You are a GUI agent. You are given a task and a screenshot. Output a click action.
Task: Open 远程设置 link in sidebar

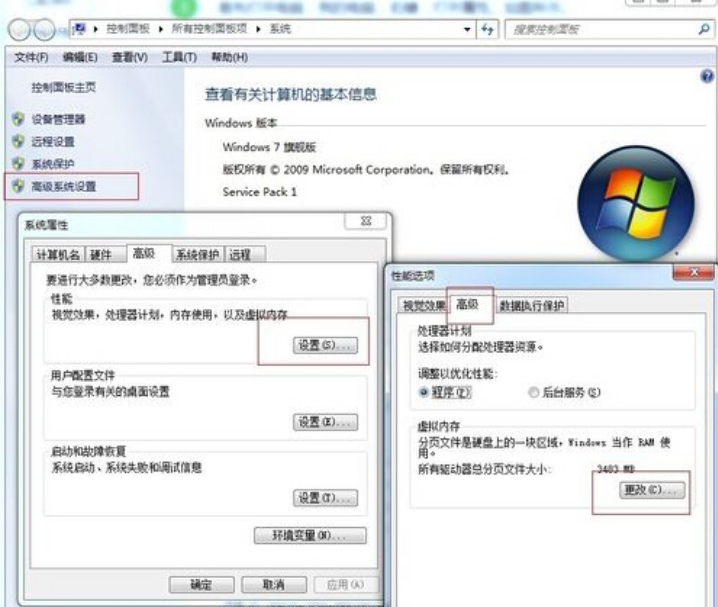(x=53, y=141)
